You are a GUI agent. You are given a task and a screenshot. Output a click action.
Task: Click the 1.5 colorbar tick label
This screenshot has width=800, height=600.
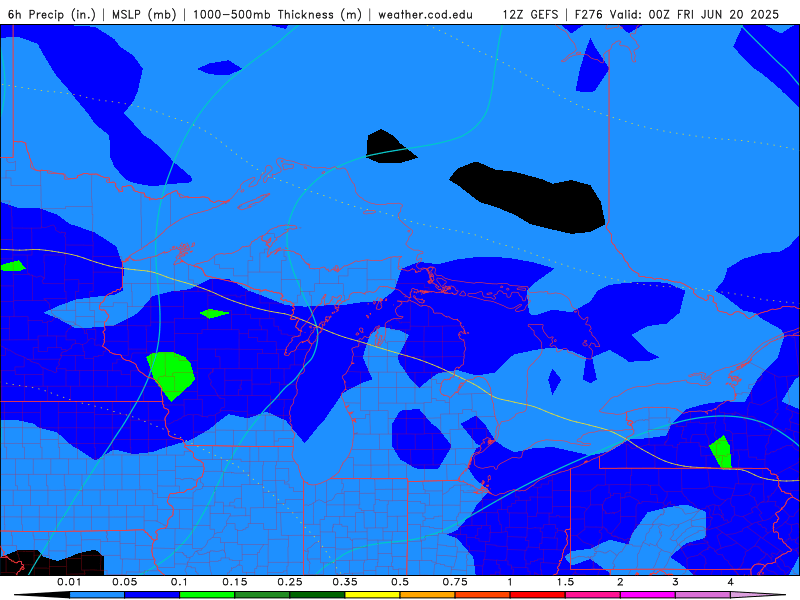(565, 582)
